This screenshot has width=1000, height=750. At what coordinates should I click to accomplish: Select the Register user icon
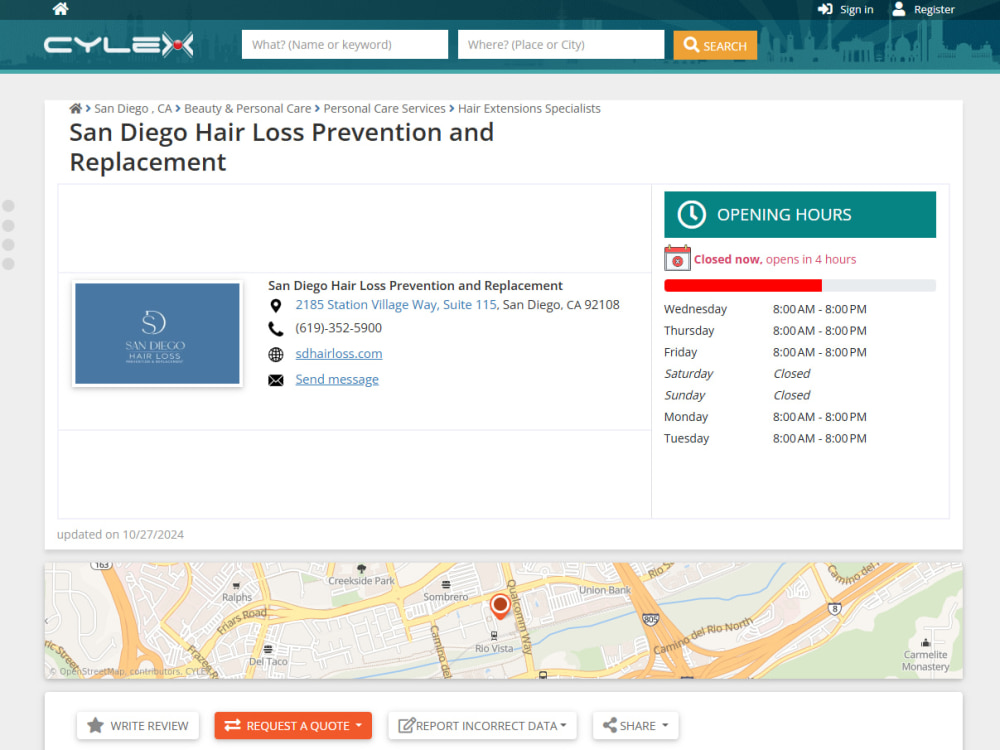[x=899, y=8]
